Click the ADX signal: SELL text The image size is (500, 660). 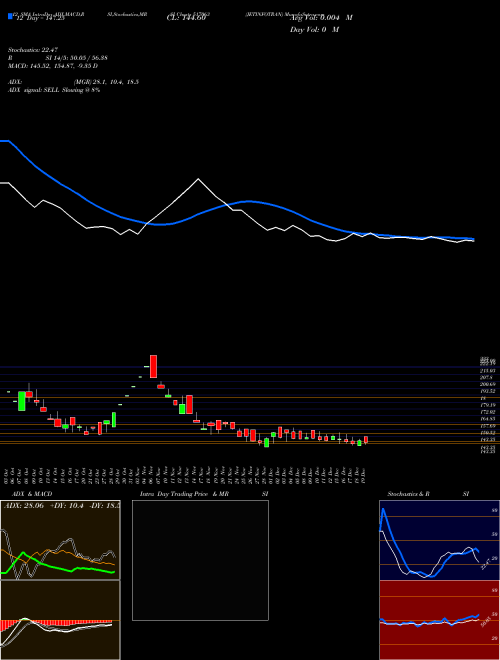click(x=54, y=90)
